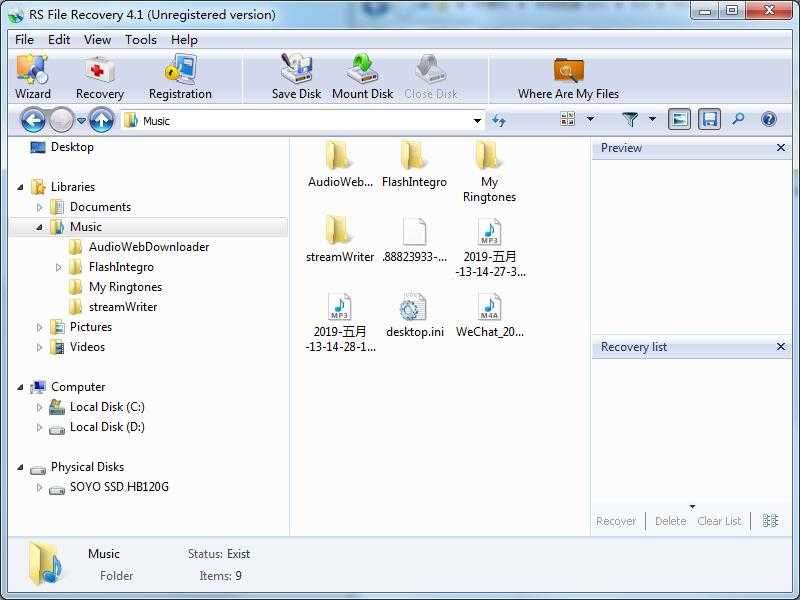800x600 pixels.
Task: Open the address bar dropdown
Action: point(478,119)
